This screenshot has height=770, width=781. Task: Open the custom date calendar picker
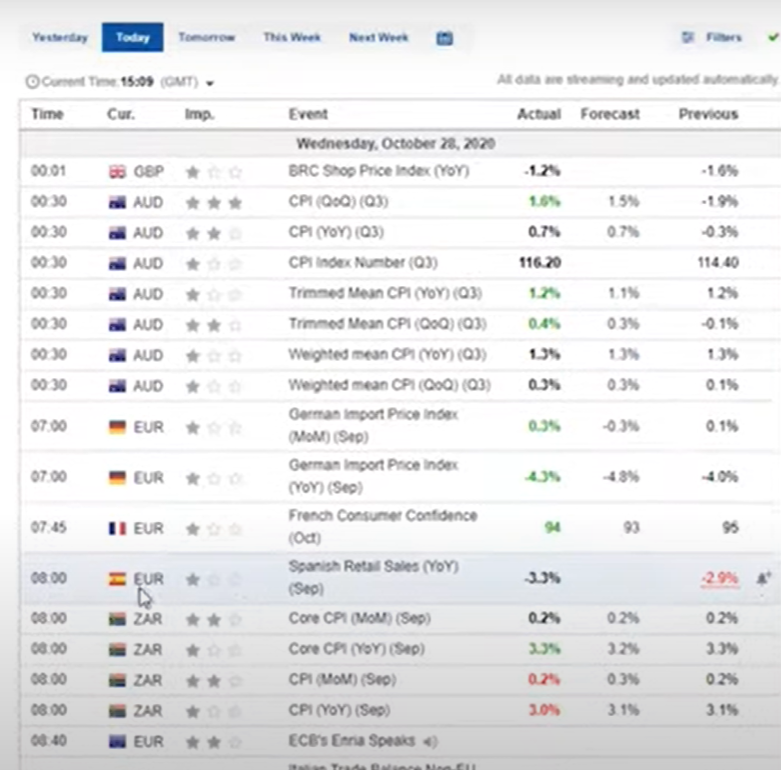pyautogui.click(x=445, y=38)
